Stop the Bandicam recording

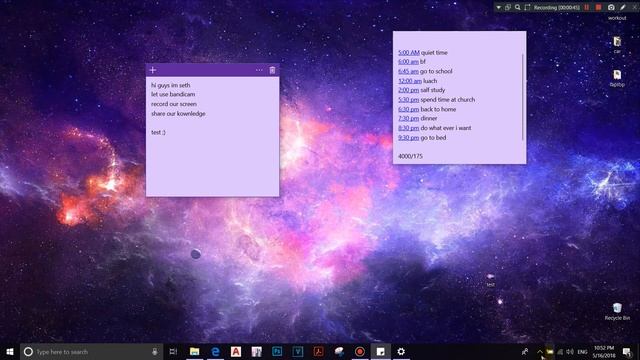coord(598,7)
